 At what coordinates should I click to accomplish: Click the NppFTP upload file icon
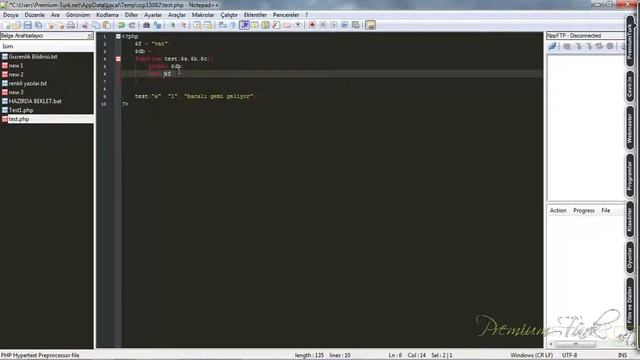pyautogui.click(x=589, y=46)
